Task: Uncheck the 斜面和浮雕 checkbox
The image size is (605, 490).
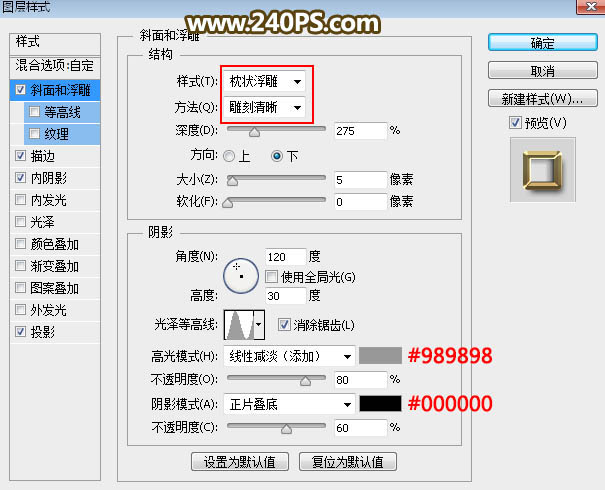Action: coord(20,90)
